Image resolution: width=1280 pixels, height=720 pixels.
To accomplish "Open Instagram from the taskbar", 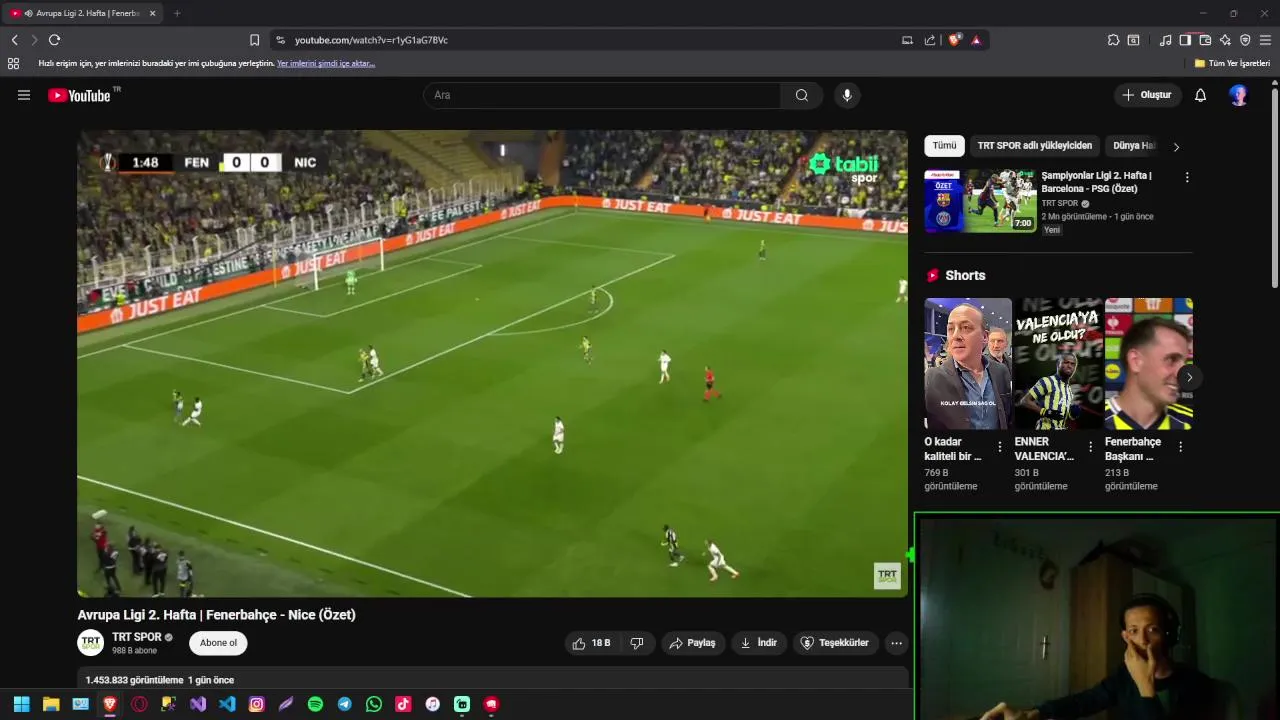I will point(256,704).
